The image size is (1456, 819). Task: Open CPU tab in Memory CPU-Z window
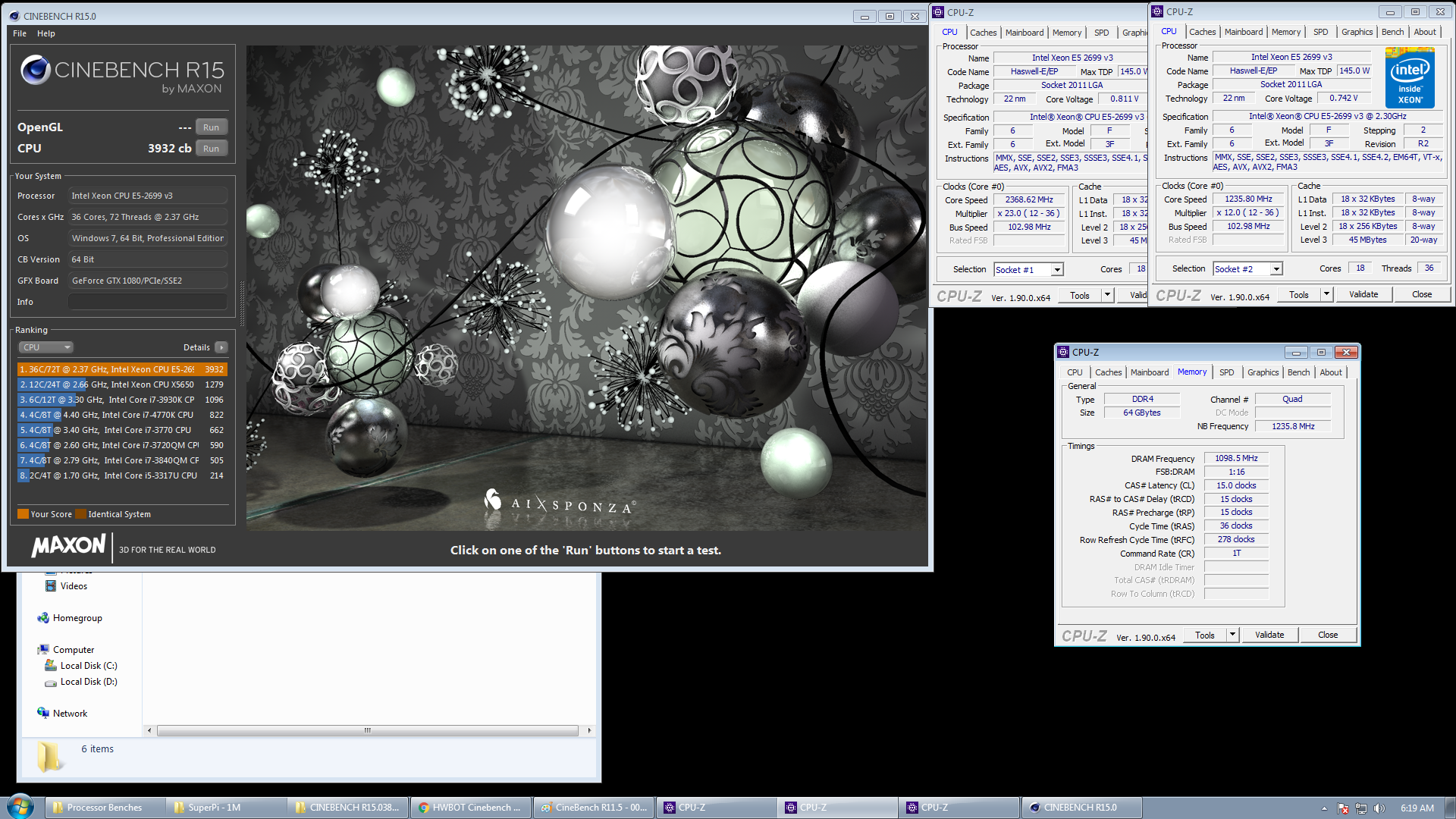pos(1075,372)
